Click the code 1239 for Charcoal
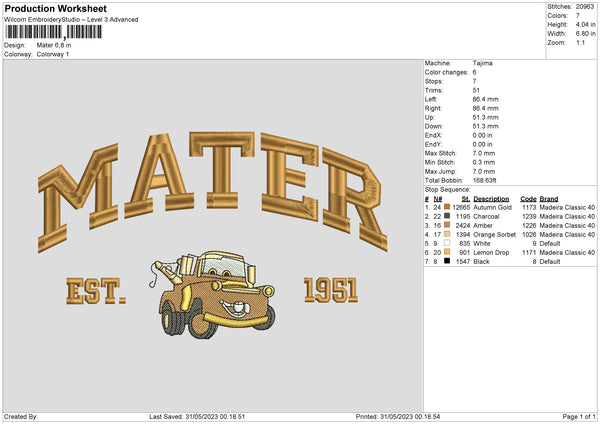The width and height of the screenshot is (600, 424). (529, 217)
